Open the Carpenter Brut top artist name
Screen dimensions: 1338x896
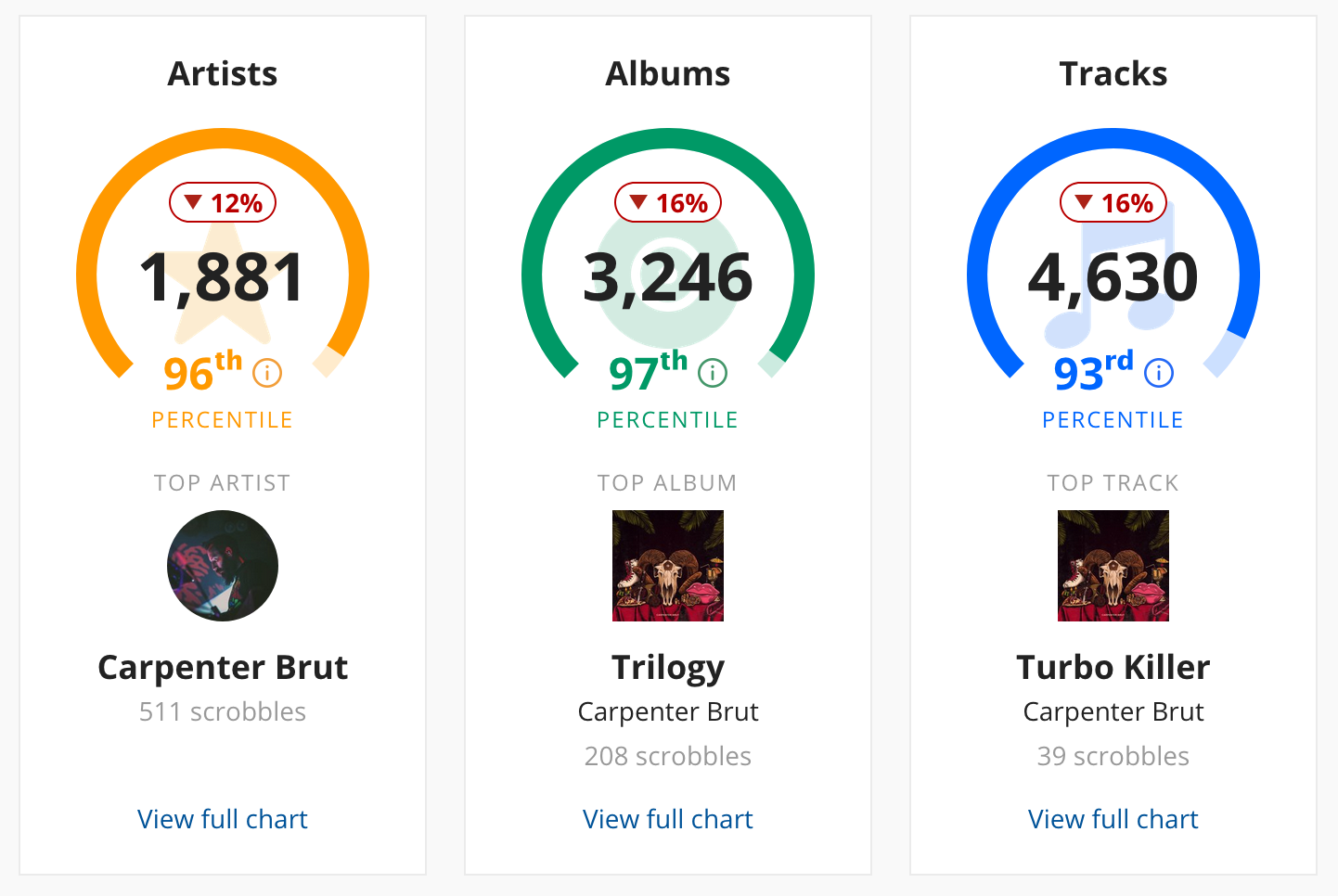[223, 667]
